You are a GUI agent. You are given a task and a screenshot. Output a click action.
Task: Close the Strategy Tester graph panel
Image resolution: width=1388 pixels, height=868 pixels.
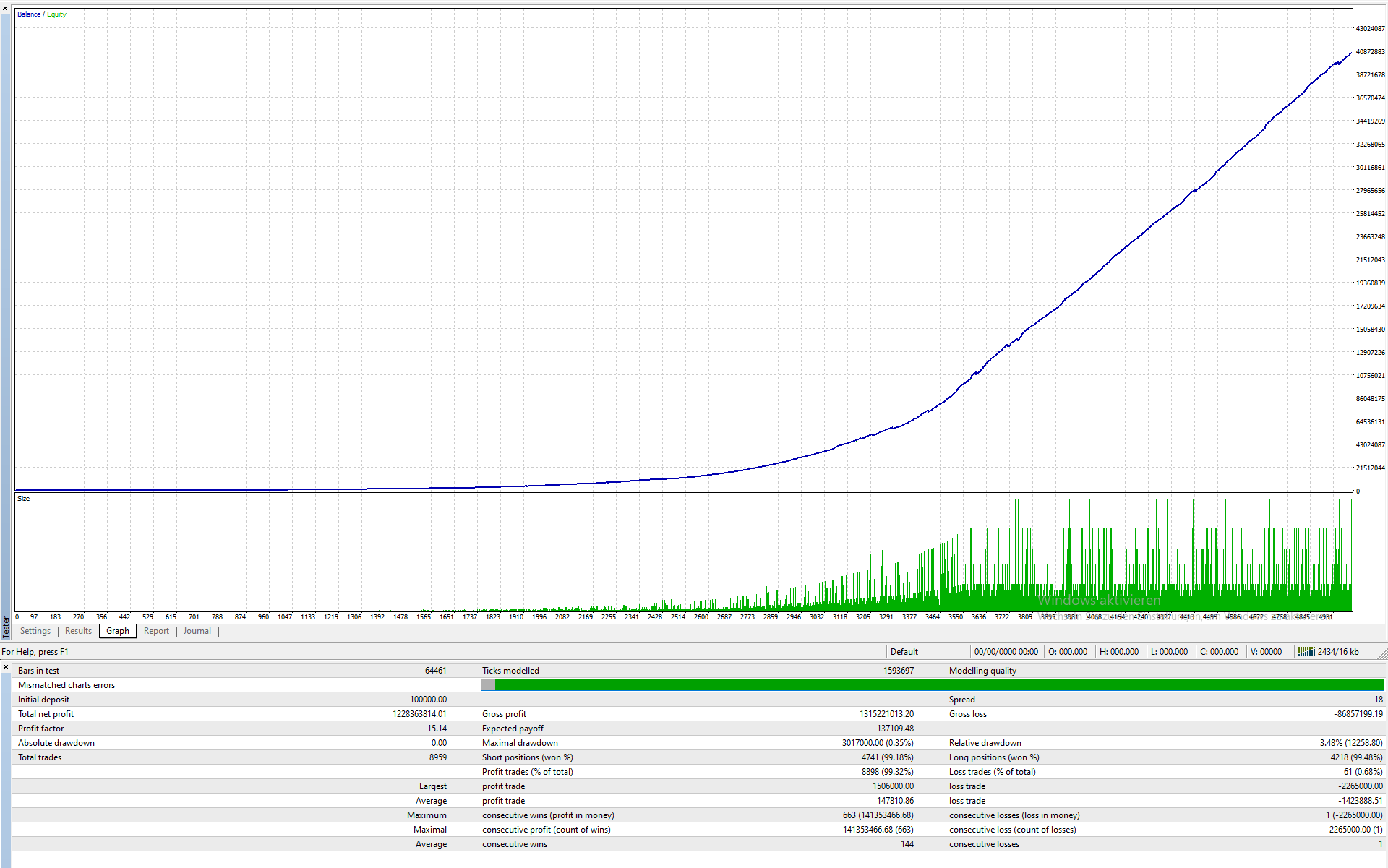tap(5, 9)
